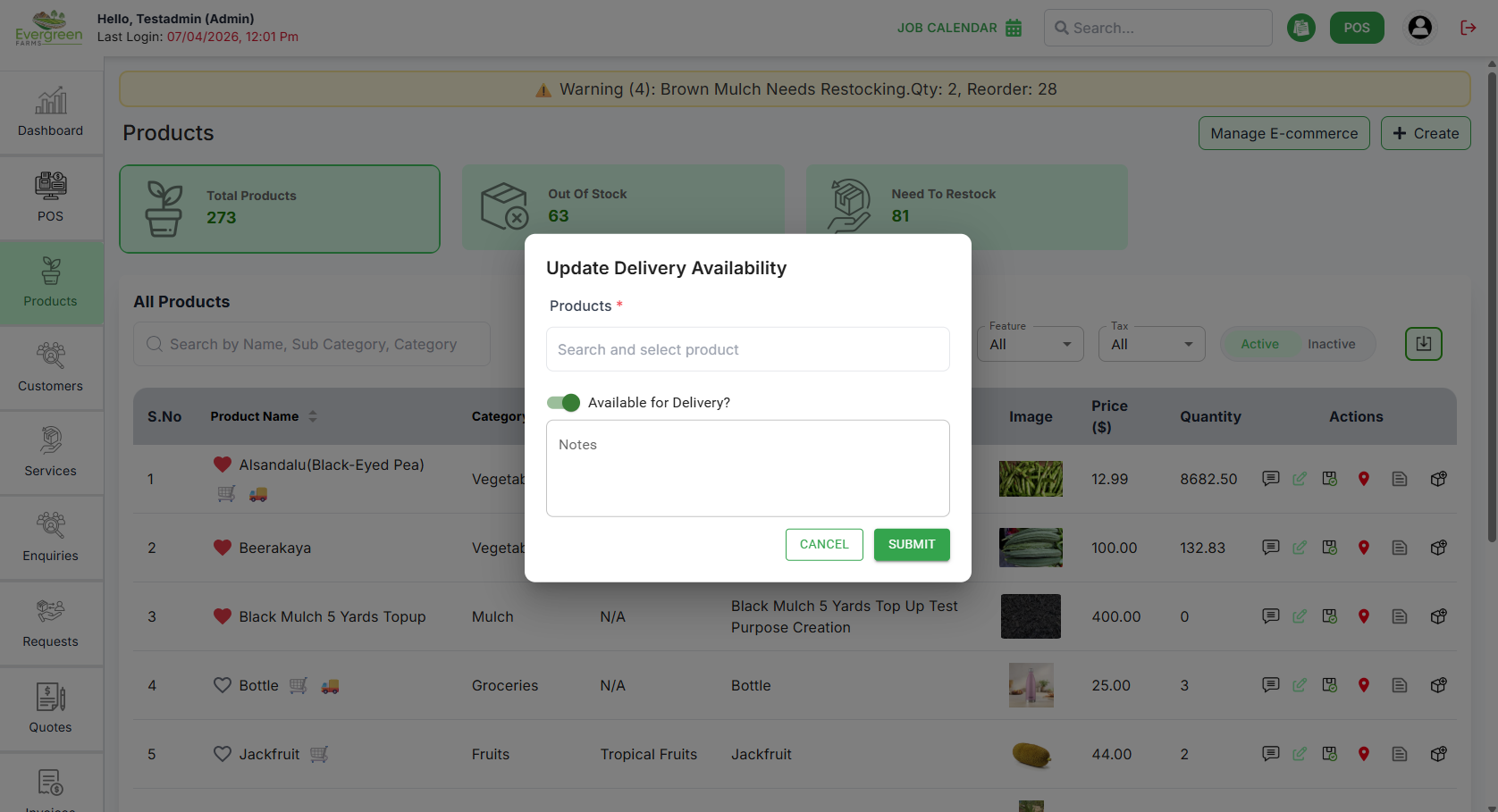
Task: Open Search and select product dropdown
Action: point(748,349)
